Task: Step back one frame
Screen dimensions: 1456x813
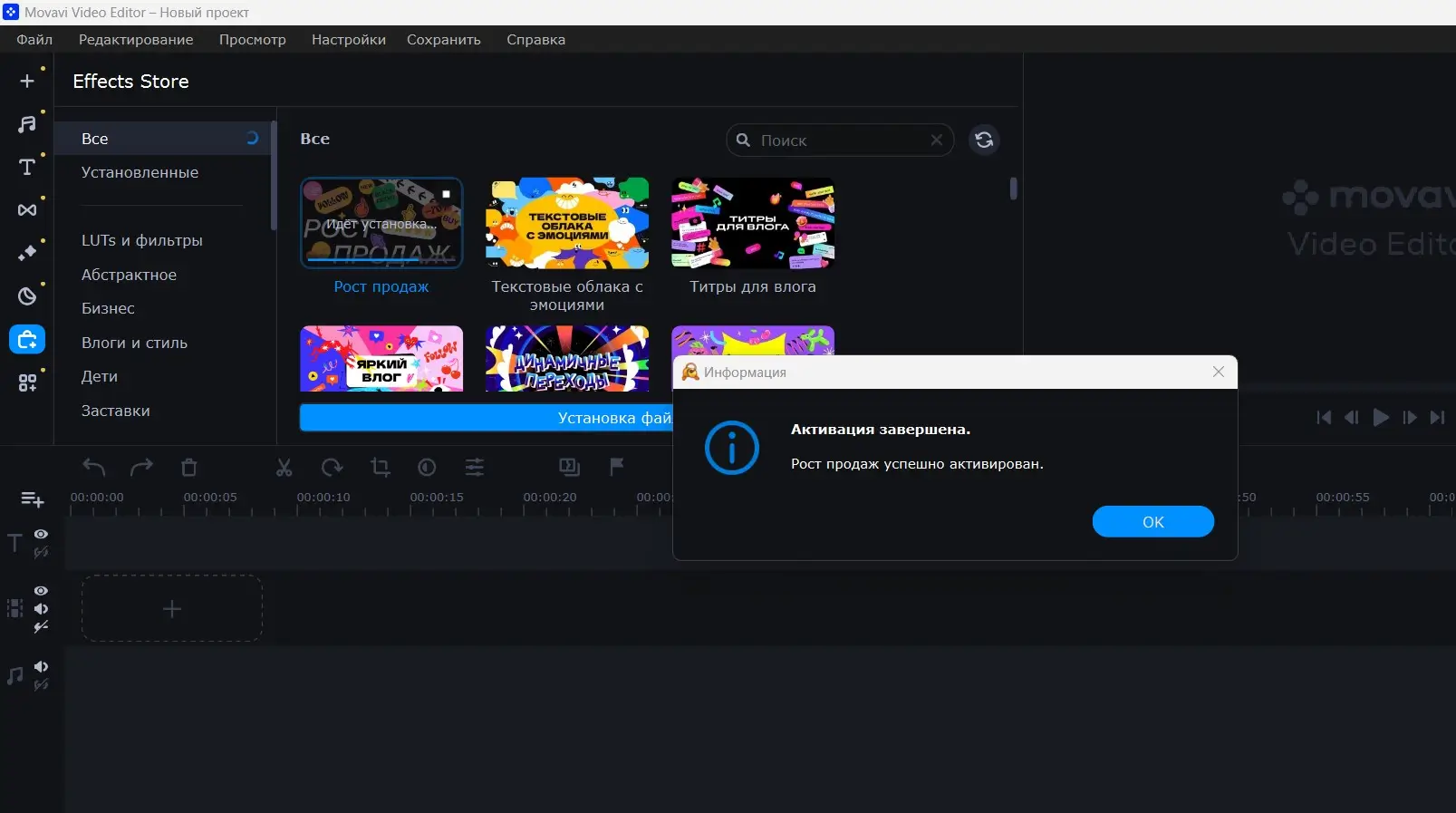Action: [x=1352, y=417]
